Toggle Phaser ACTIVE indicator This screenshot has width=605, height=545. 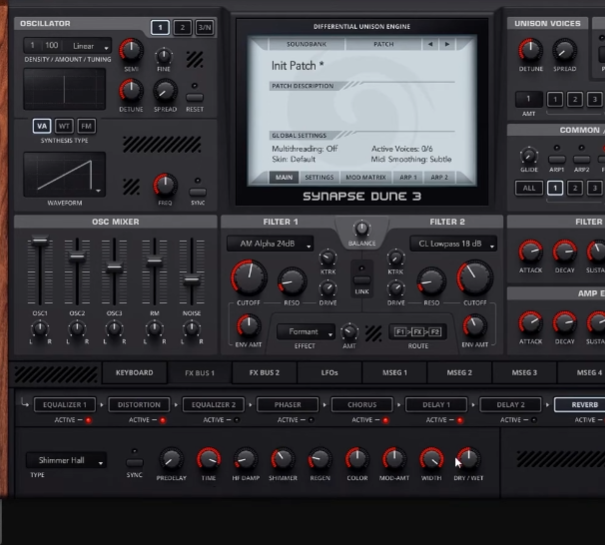point(311,420)
